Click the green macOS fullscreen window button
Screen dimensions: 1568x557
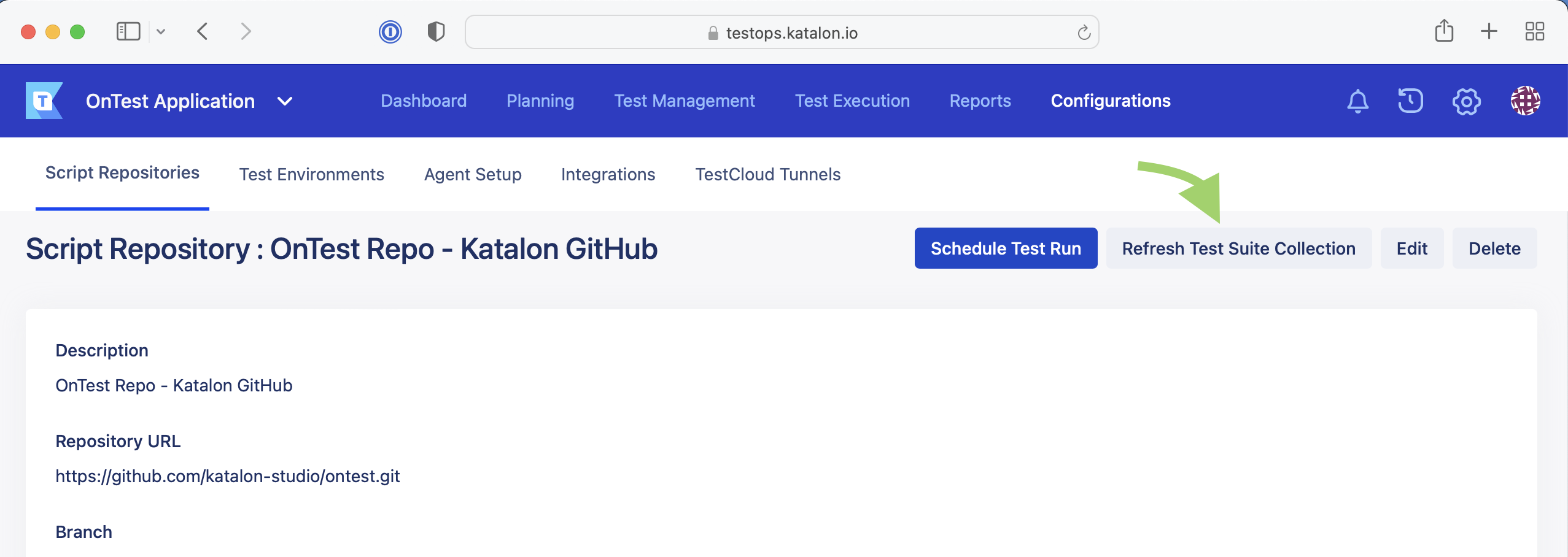(77, 31)
